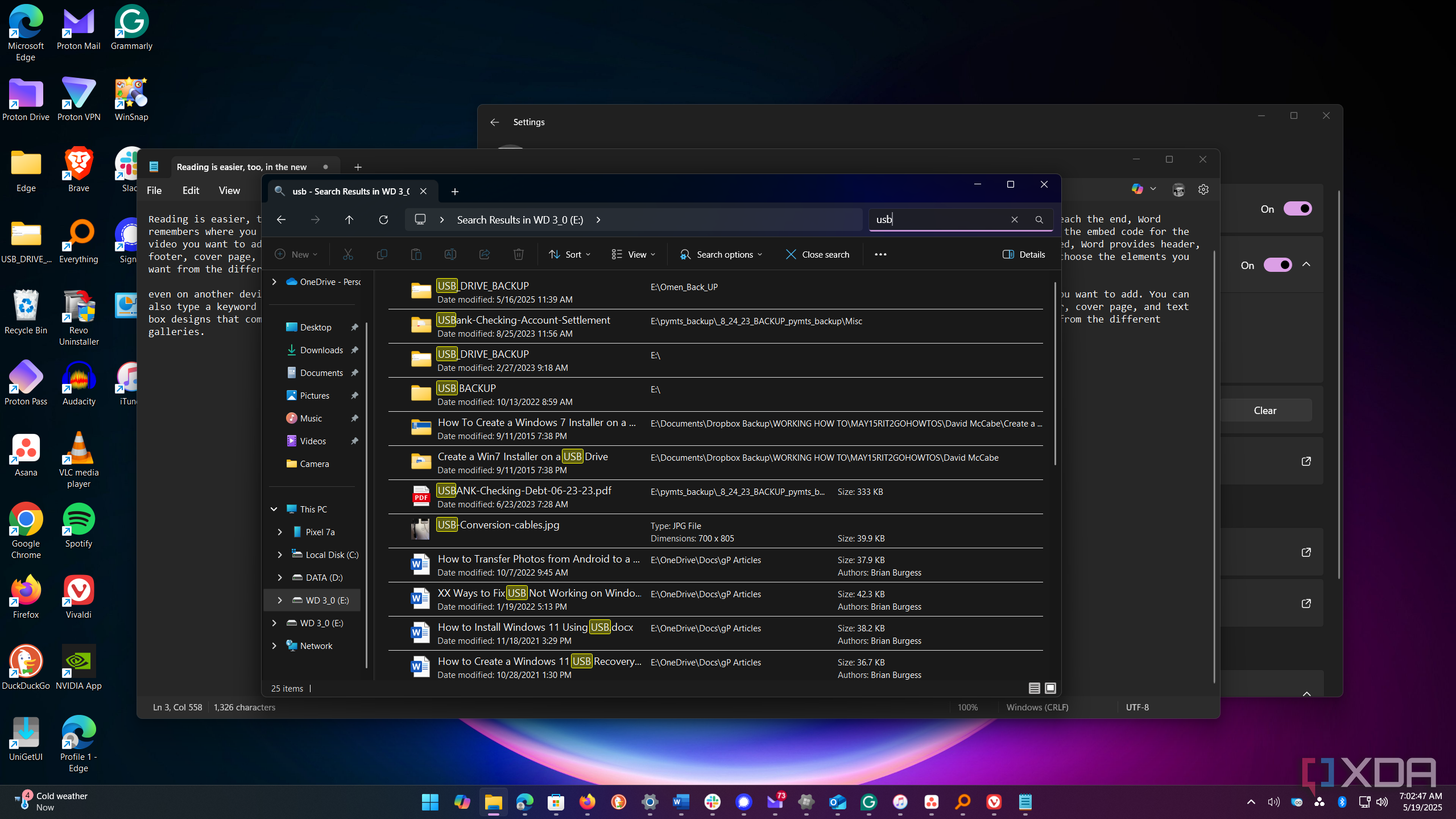
Task: Open the Brave desktop shortcut
Action: tap(78, 170)
